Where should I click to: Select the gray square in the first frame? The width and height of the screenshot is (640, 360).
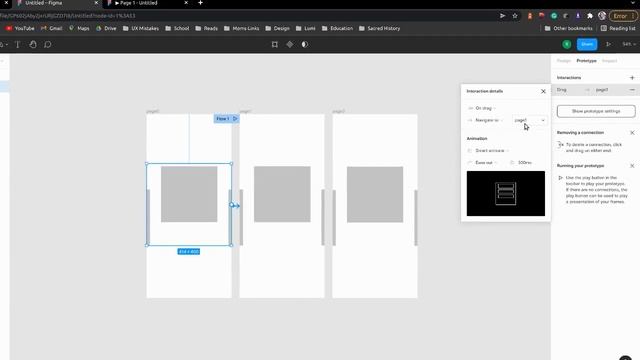(189, 194)
